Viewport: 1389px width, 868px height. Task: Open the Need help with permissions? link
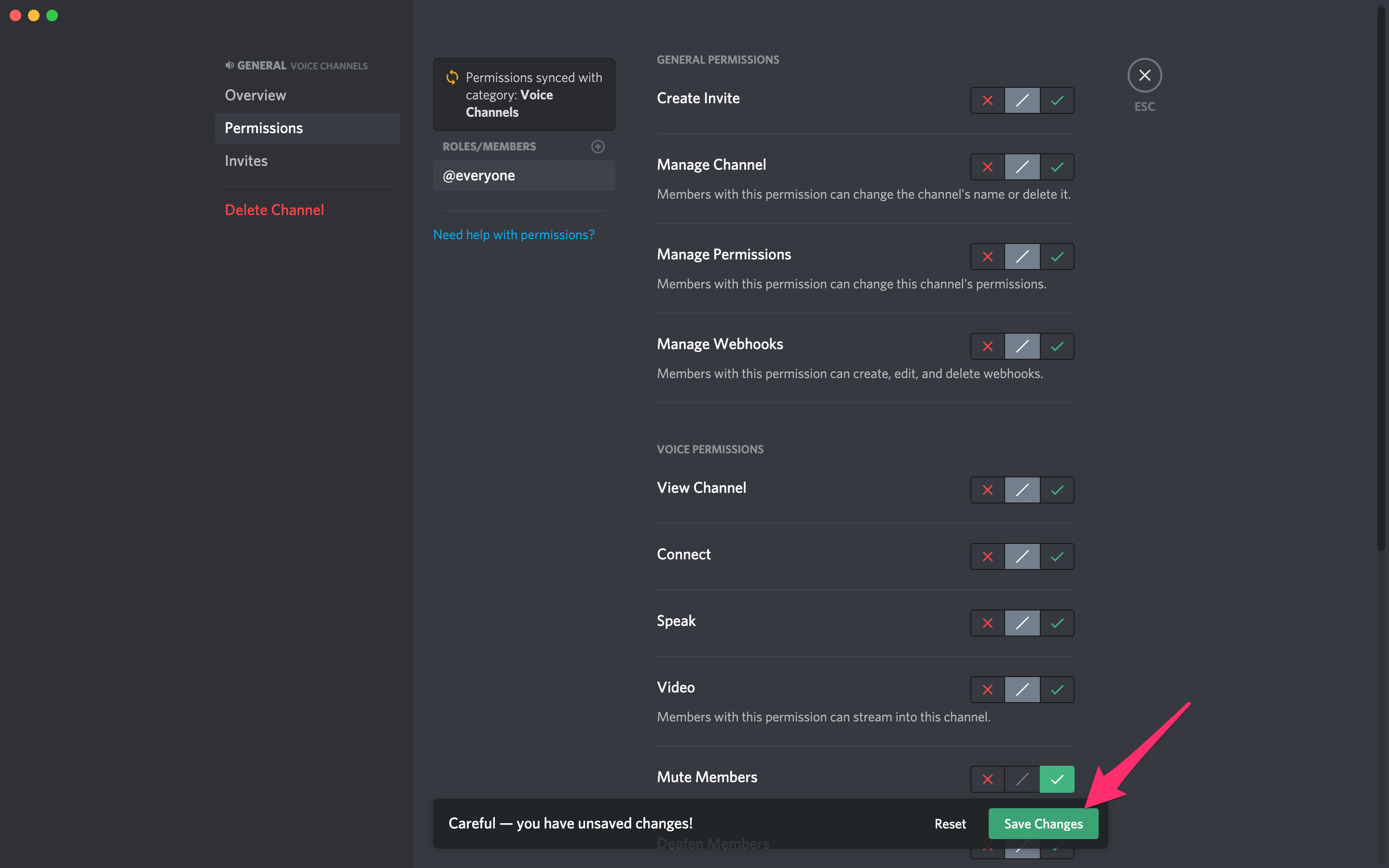tap(514, 234)
